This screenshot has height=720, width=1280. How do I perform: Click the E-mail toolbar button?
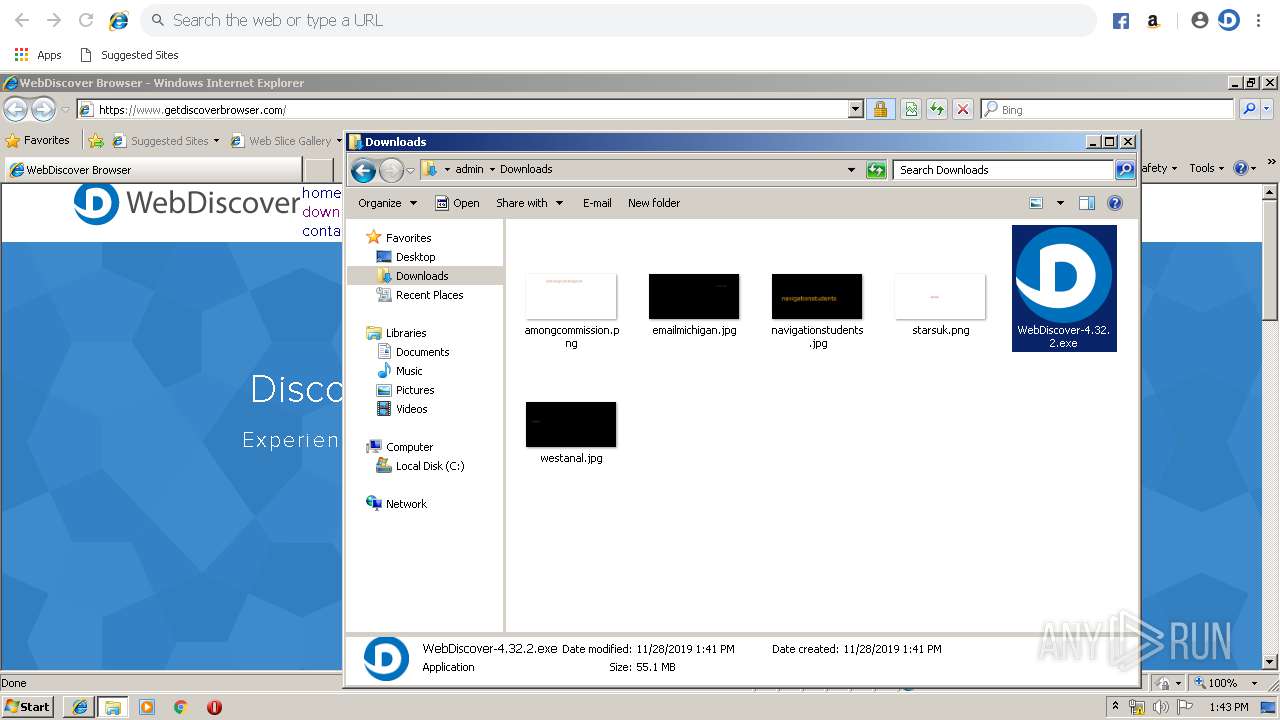[x=597, y=203]
